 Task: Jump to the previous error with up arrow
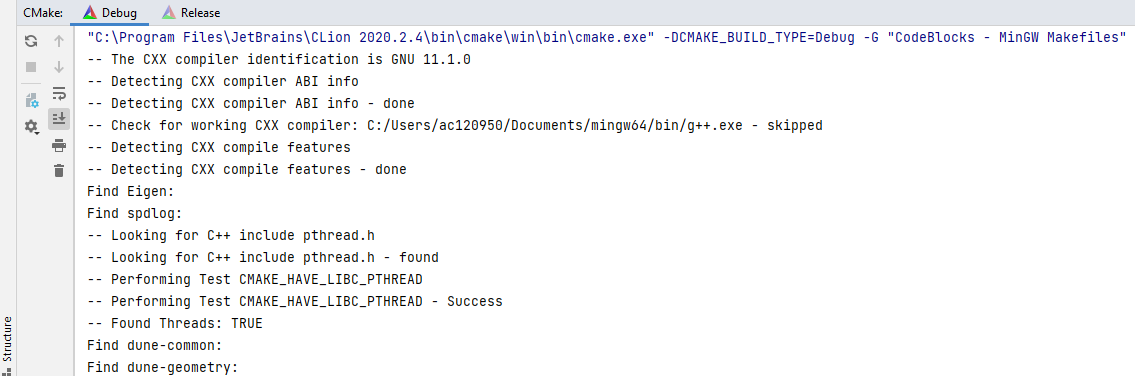click(x=59, y=42)
